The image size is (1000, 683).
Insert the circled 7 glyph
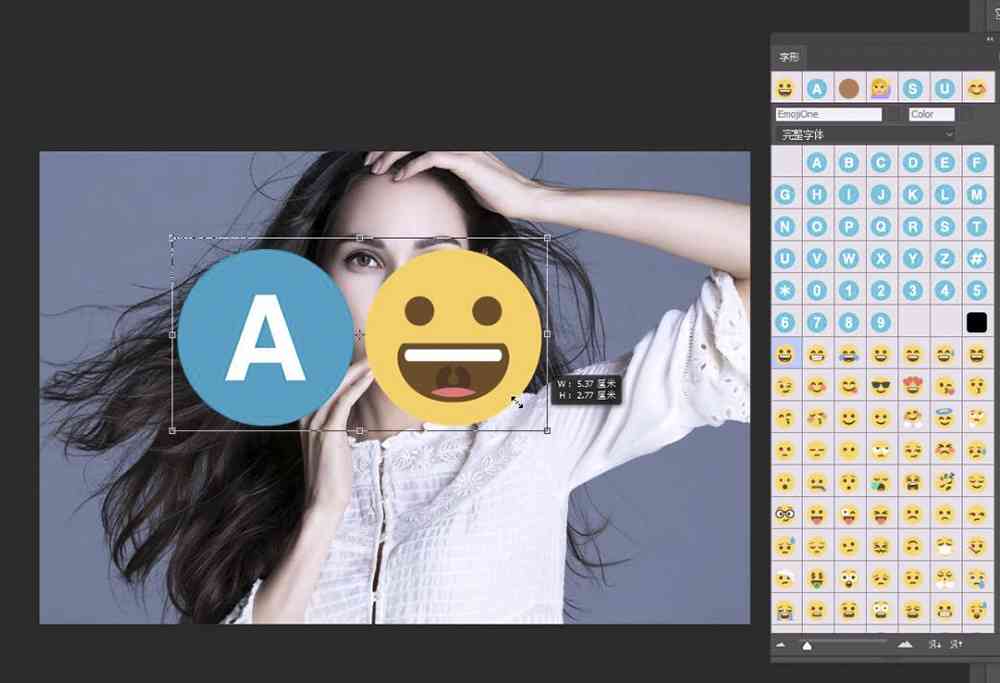[x=817, y=322]
